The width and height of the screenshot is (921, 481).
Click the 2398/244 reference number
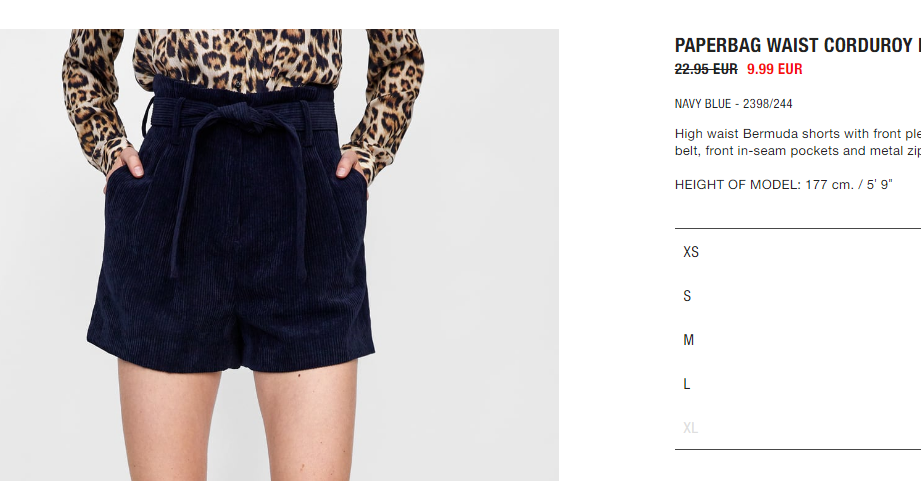tap(768, 104)
